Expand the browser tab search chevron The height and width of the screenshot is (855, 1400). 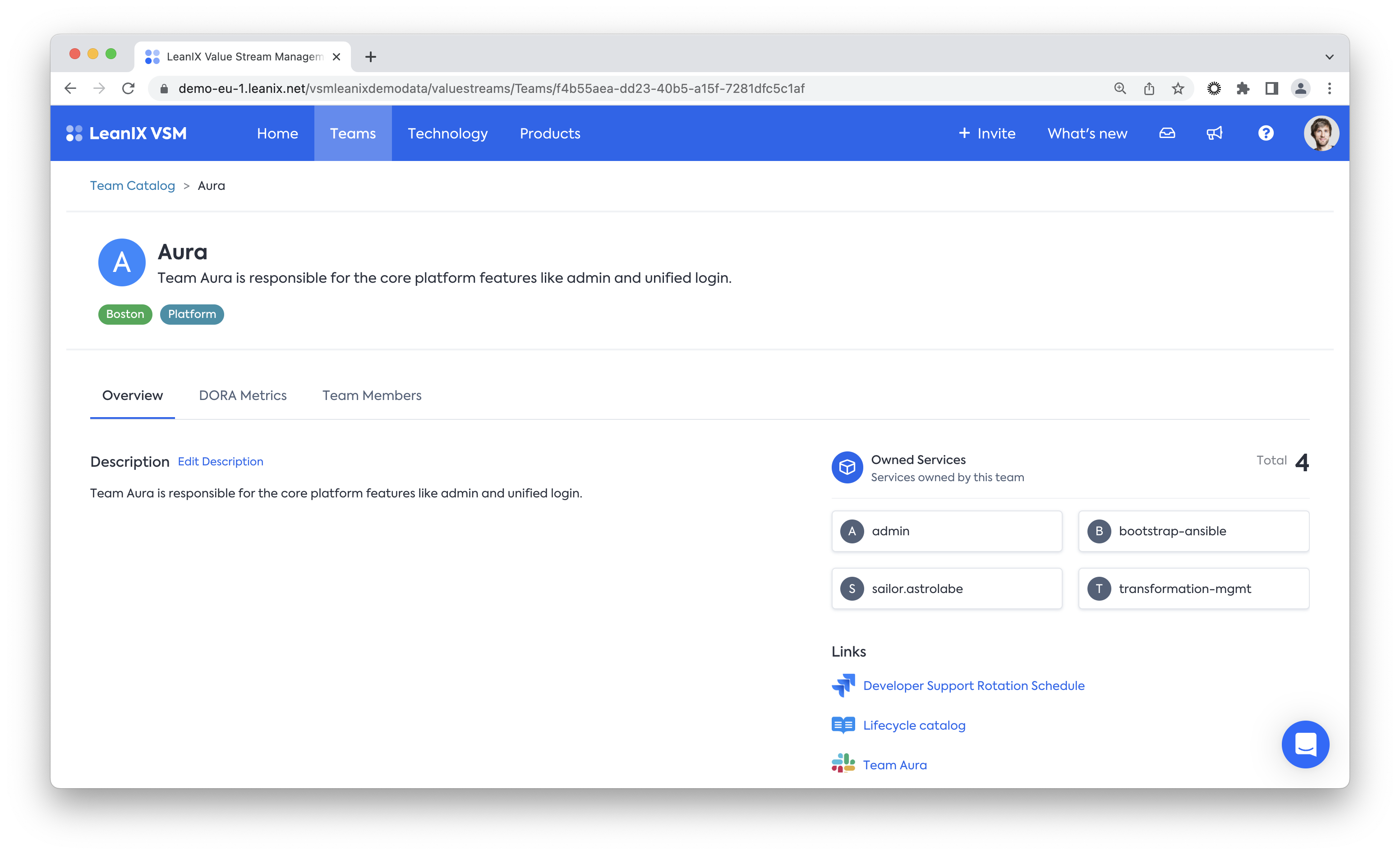1329,57
